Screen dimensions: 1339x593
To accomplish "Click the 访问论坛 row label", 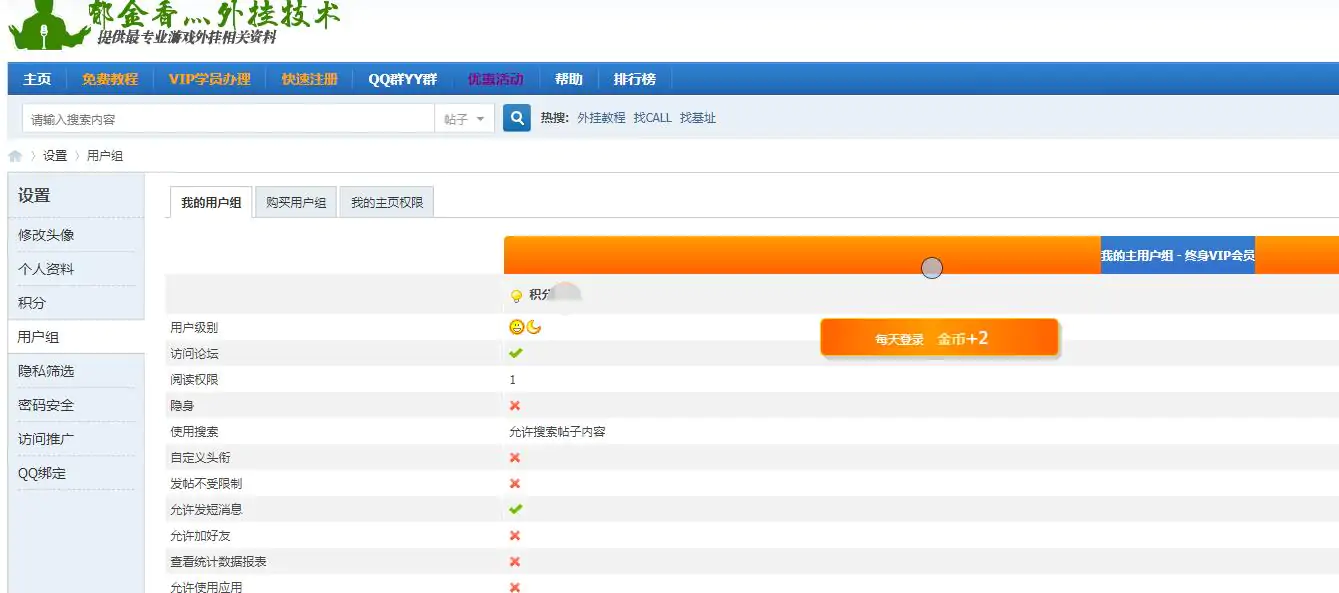I will tap(194, 353).
